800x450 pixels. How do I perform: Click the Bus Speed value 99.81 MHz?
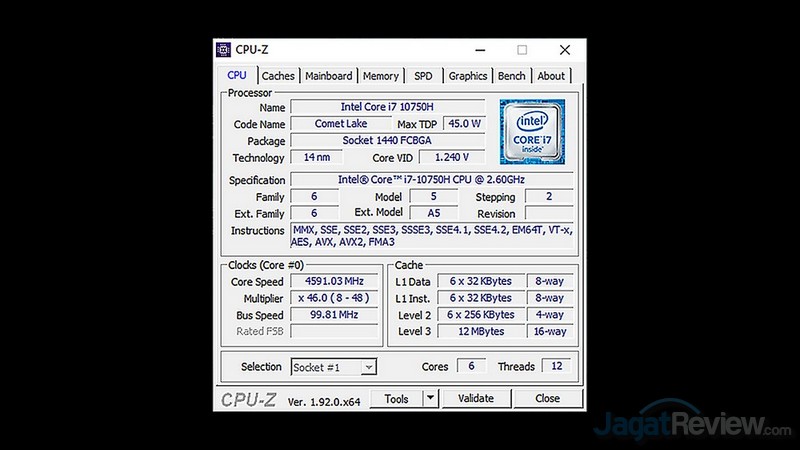click(334, 315)
